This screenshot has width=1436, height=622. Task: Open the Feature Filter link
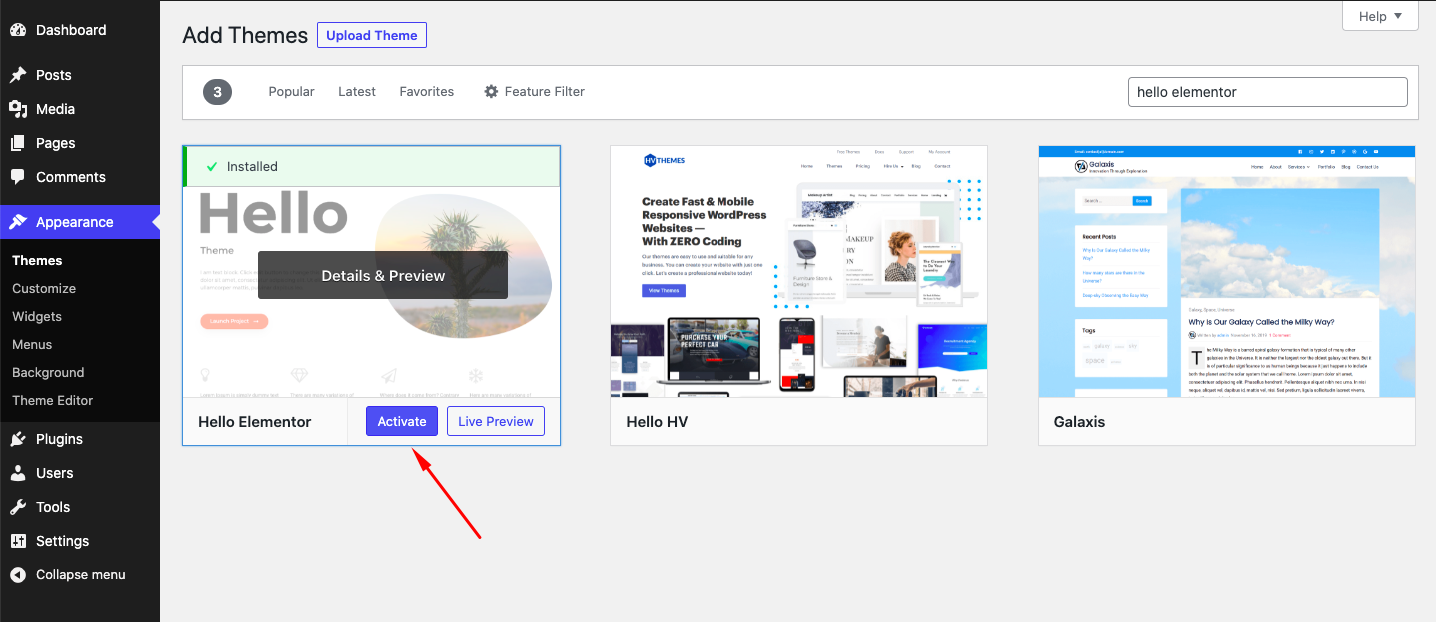tap(545, 91)
